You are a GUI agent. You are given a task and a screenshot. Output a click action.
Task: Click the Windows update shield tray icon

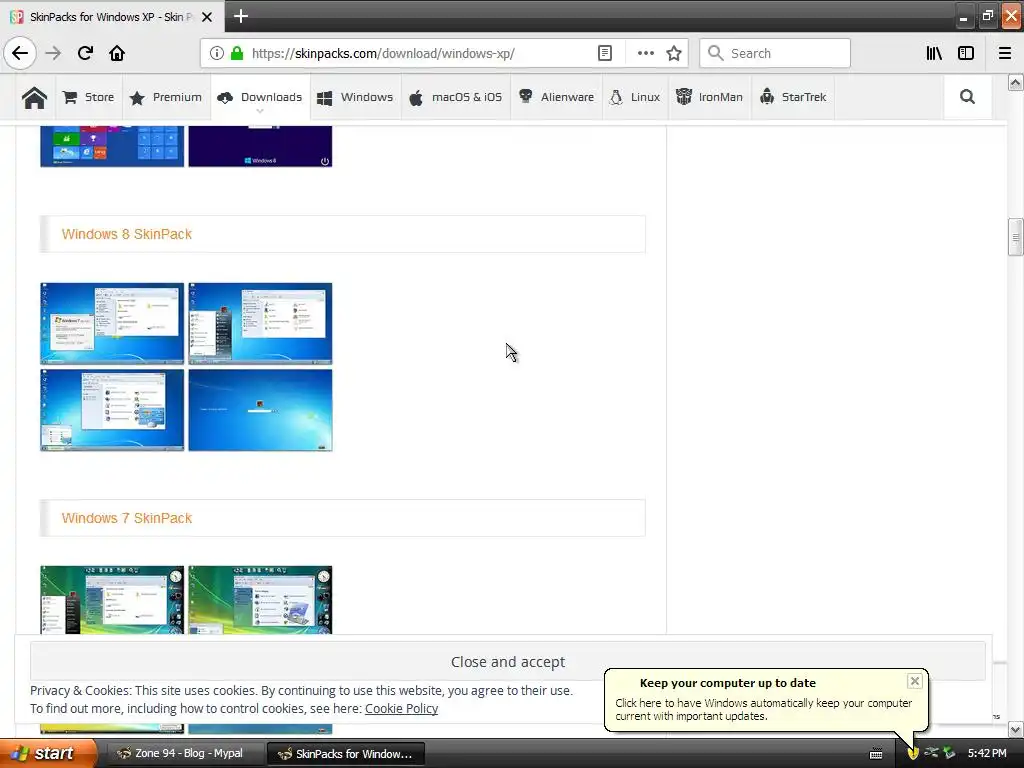click(x=913, y=754)
